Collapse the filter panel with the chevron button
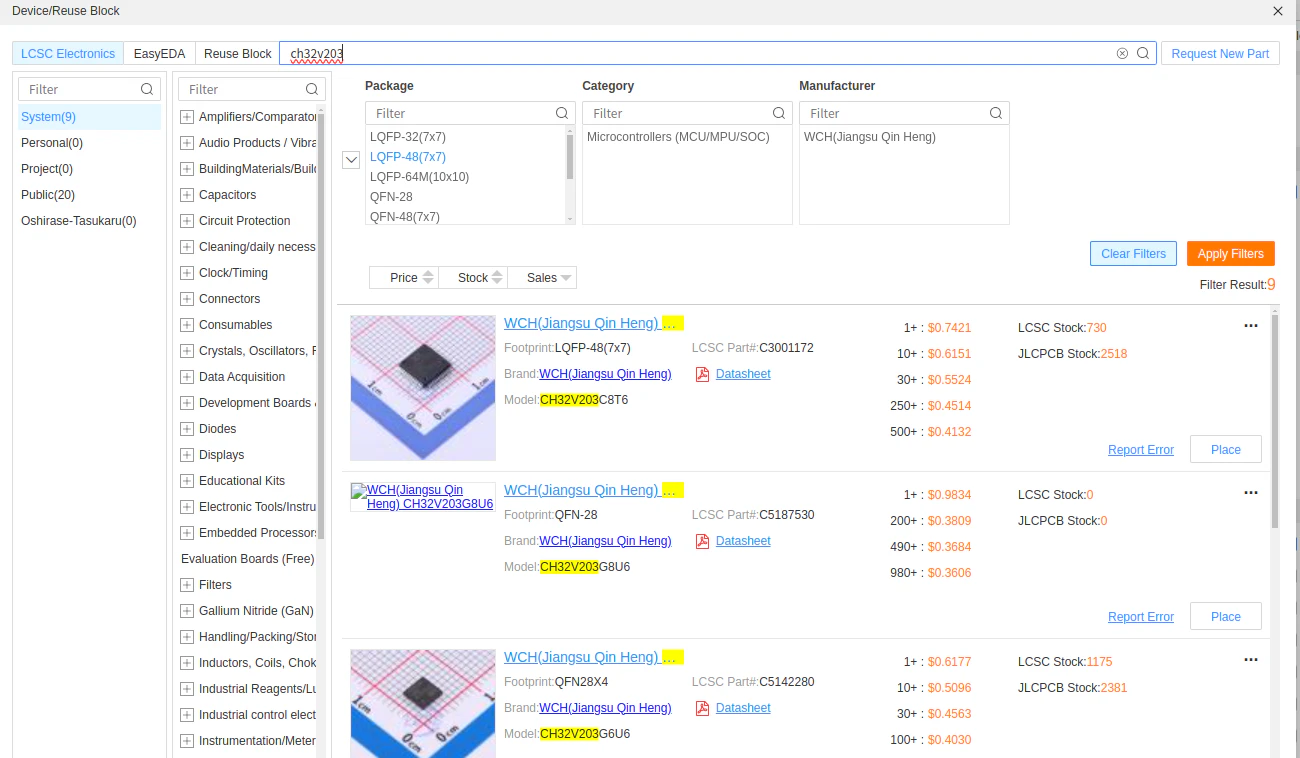 point(351,160)
